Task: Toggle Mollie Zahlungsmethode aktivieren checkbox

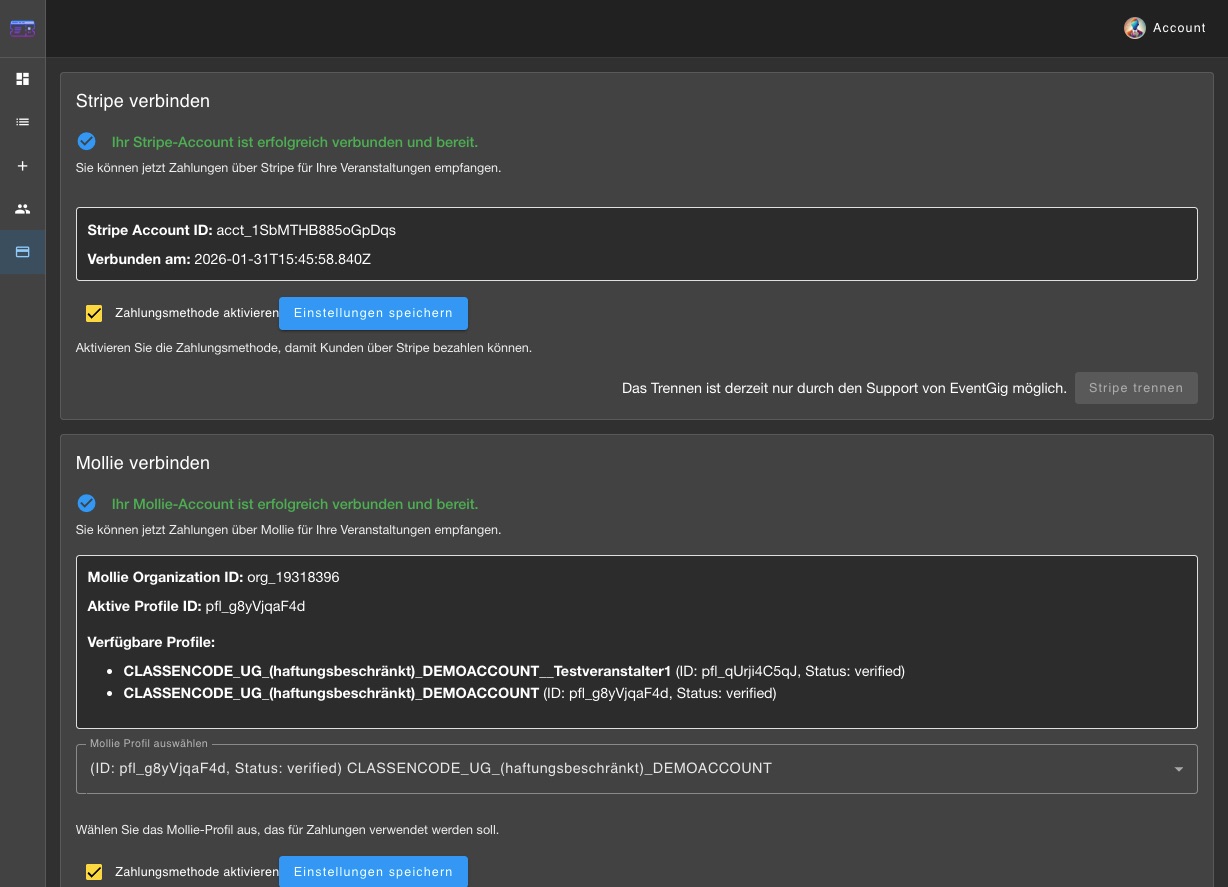Action: coord(94,872)
